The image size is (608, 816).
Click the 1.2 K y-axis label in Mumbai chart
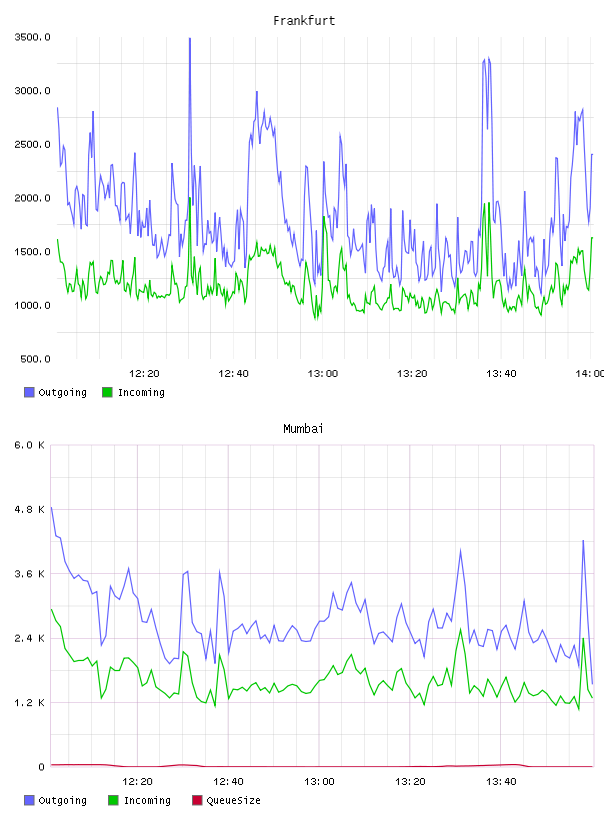(x=30, y=703)
